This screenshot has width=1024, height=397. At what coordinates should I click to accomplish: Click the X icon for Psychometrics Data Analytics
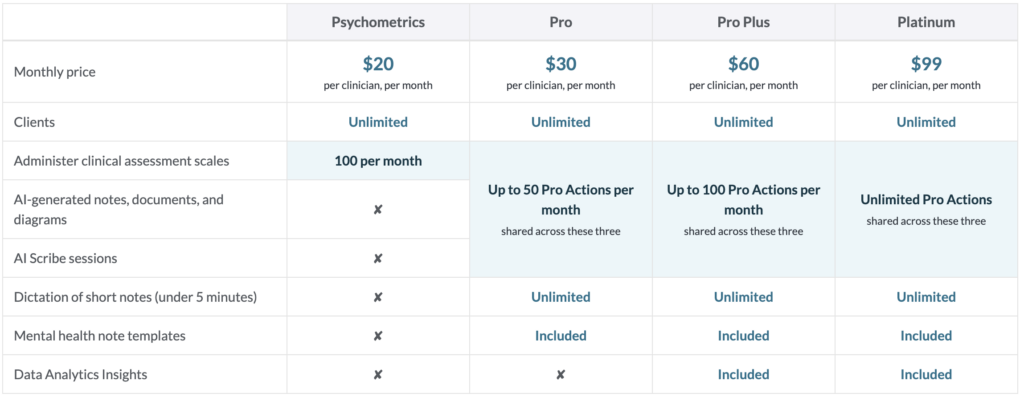coord(377,375)
